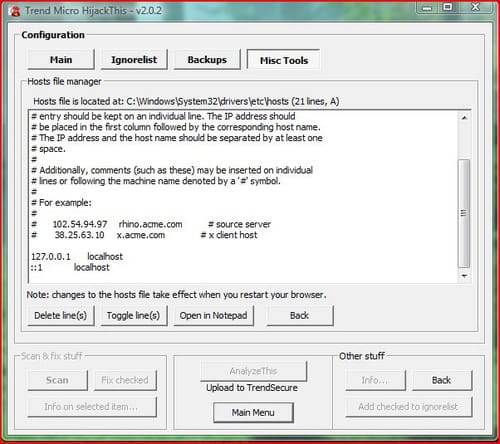Click Info on selected item button

pos(92,407)
